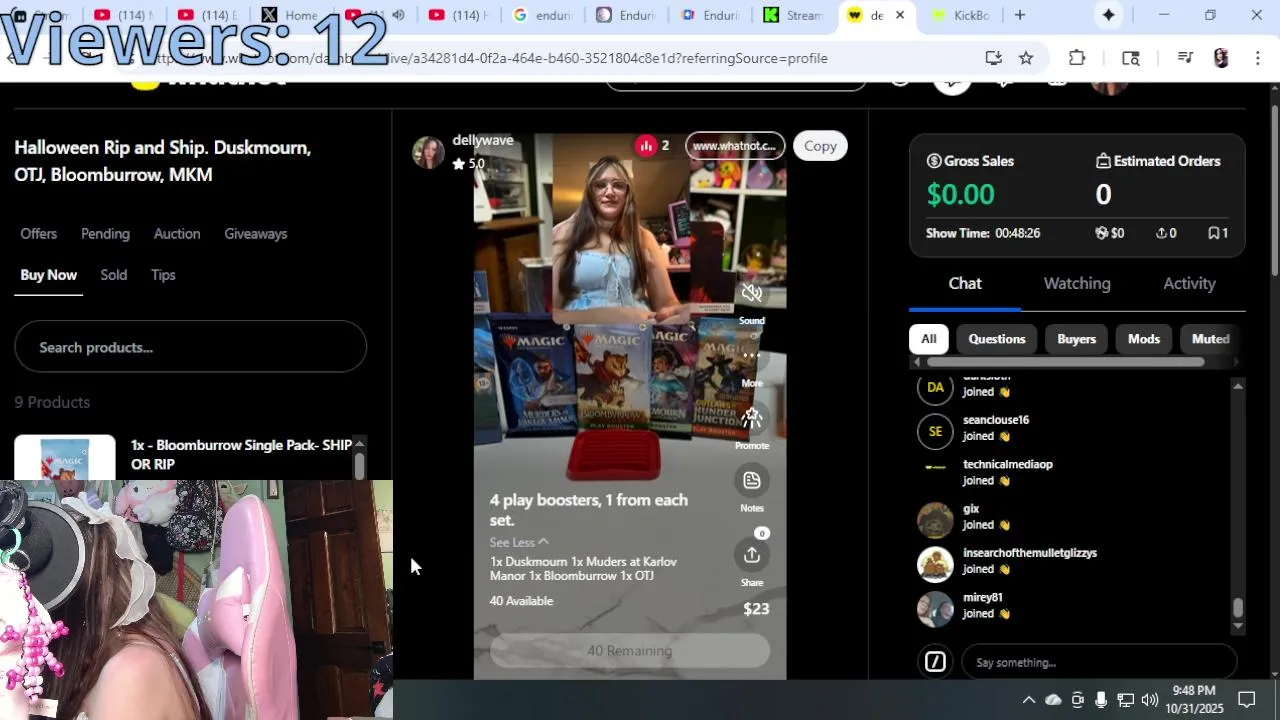Screen dimensions: 1280x720
Task: Open the Sold tab
Action: point(113,275)
